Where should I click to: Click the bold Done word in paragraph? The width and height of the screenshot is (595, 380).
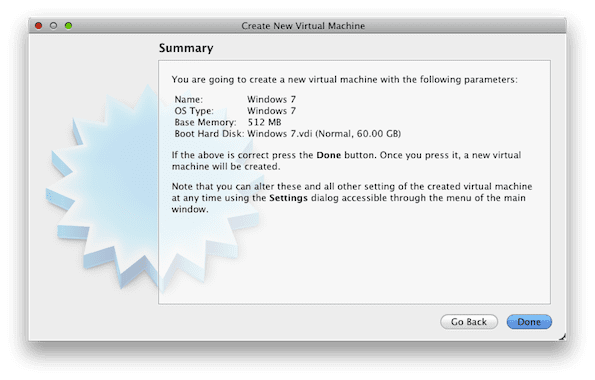pyautogui.click(x=329, y=155)
